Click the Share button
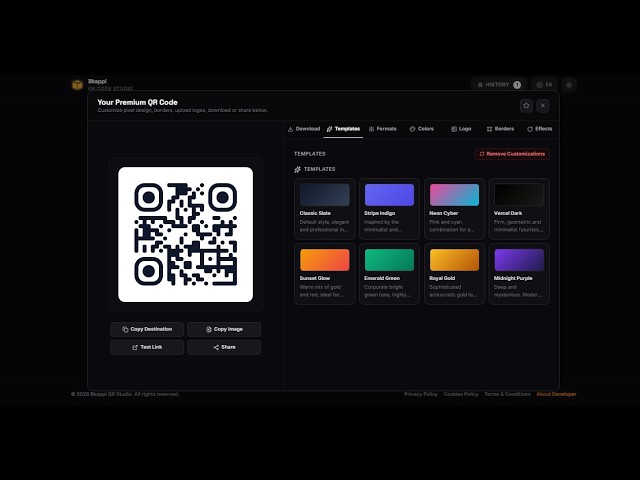Viewport: 640px width, 480px height. pyautogui.click(x=224, y=347)
